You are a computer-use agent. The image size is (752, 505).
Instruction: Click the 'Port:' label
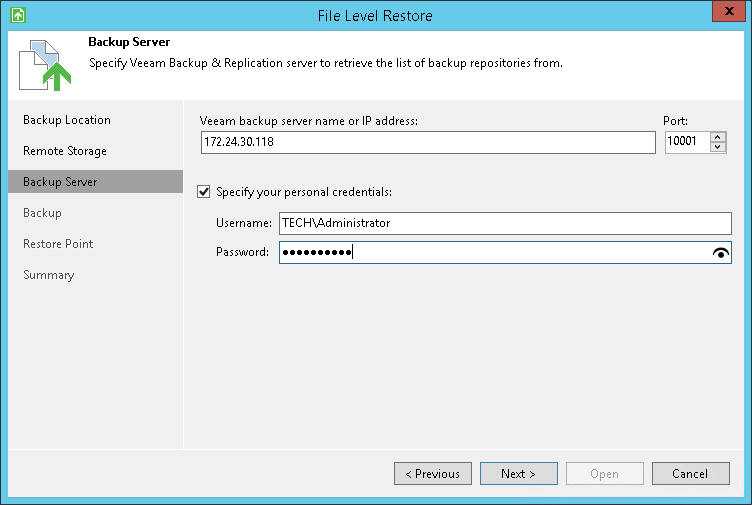pyautogui.click(x=675, y=121)
